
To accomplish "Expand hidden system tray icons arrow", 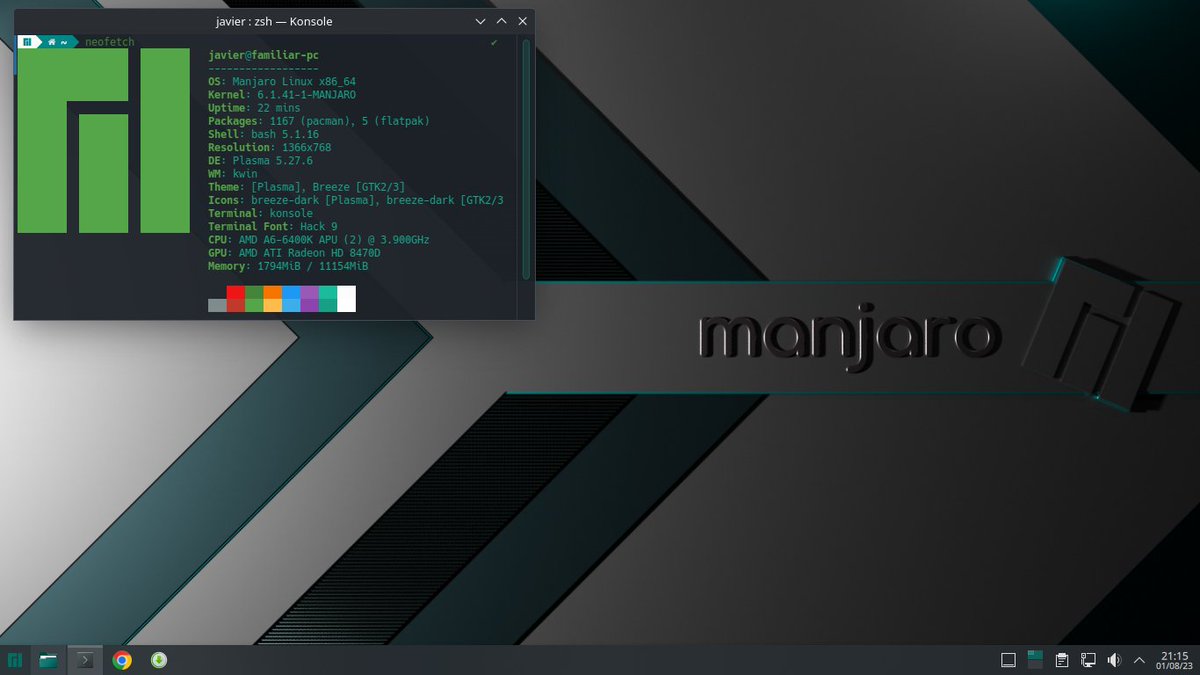I will click(x=1139, y=660).
